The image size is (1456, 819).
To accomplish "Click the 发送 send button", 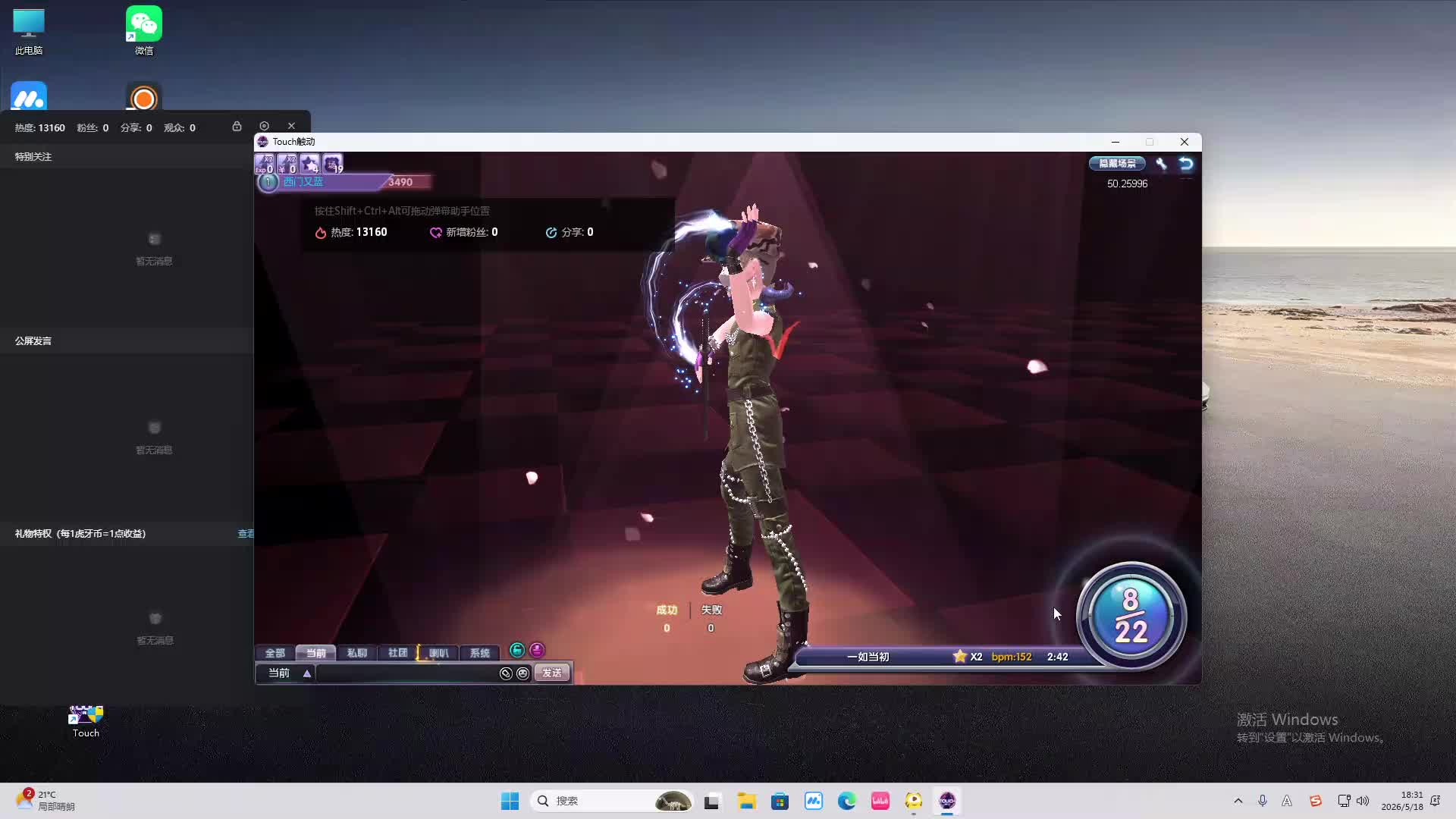I will tap(552, 673).
